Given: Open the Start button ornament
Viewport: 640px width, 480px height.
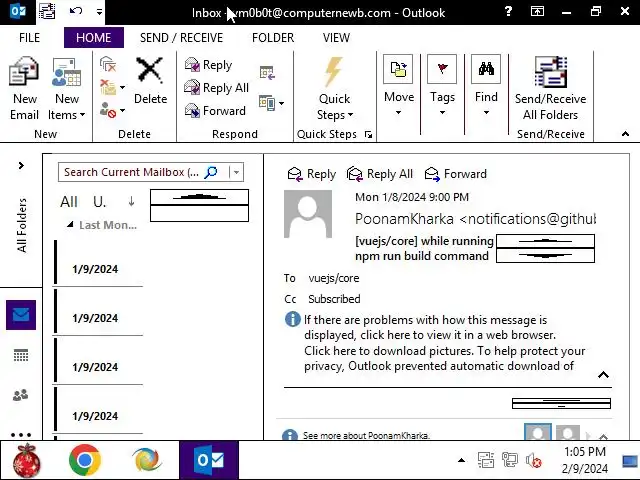Looking at the screenshot, I should pyautogui.click(x=27, y=460).
